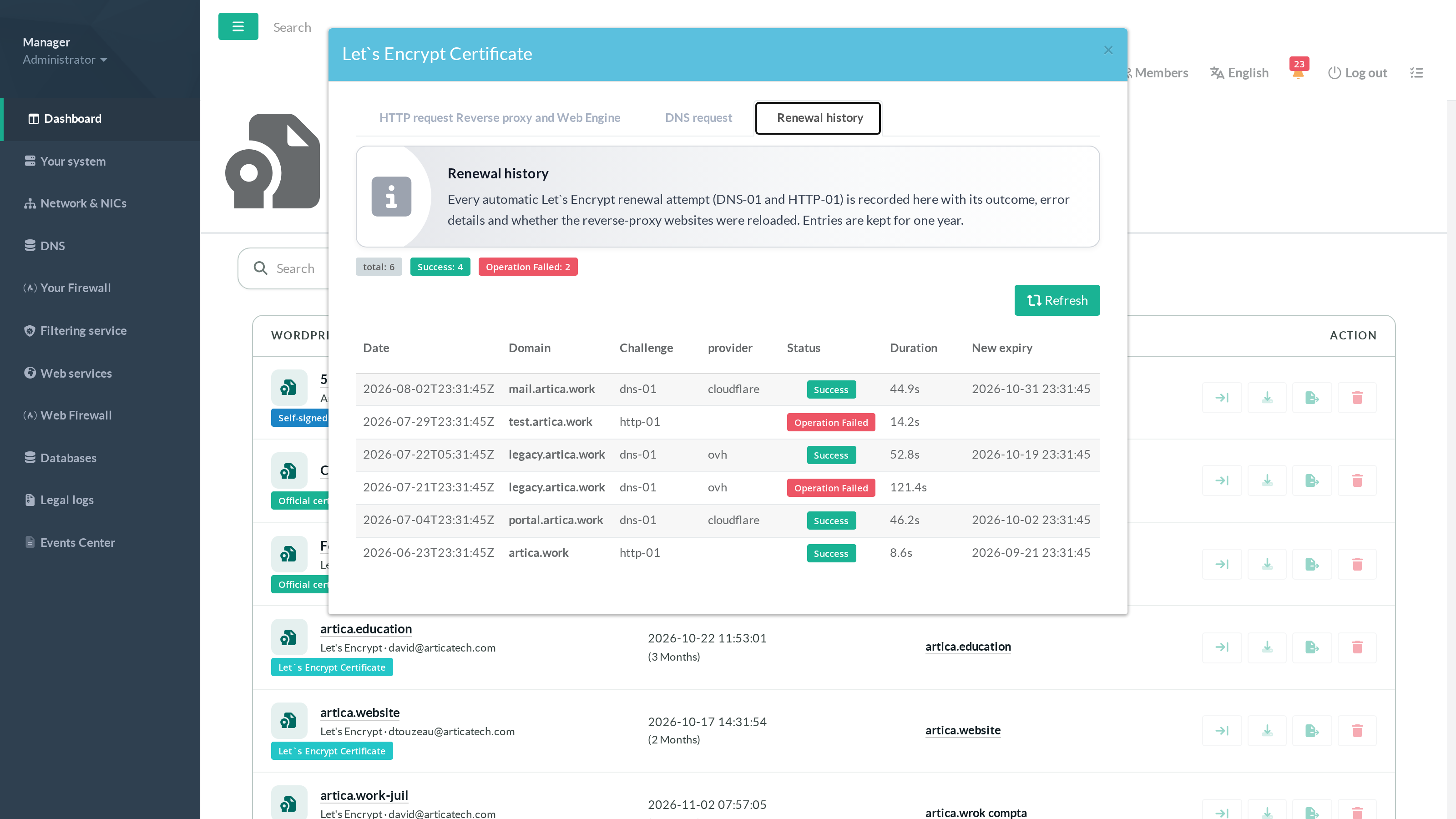Click the arrow-to-bar action icon for artica.education

1222,647
